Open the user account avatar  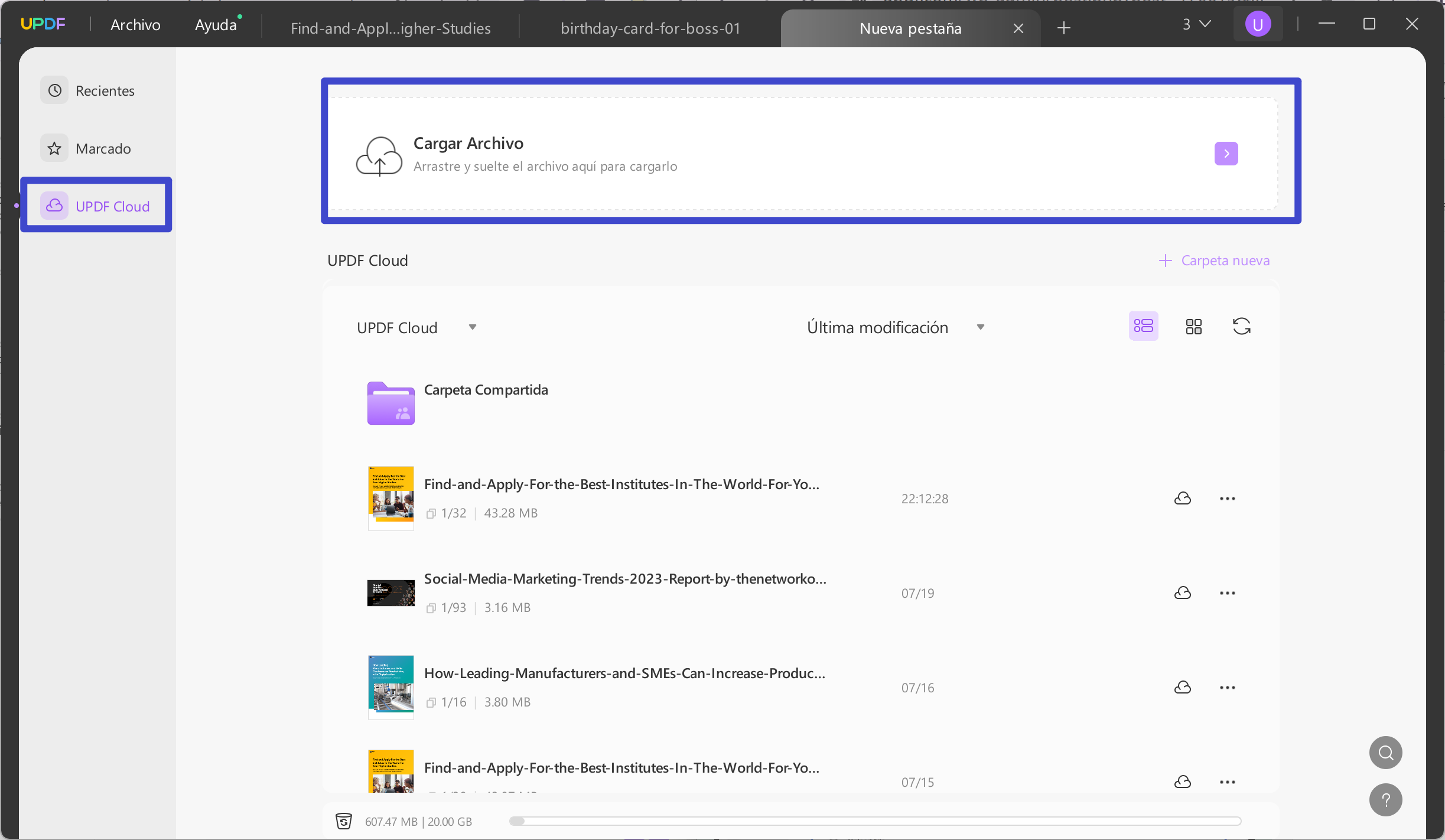pos(1258,24)
